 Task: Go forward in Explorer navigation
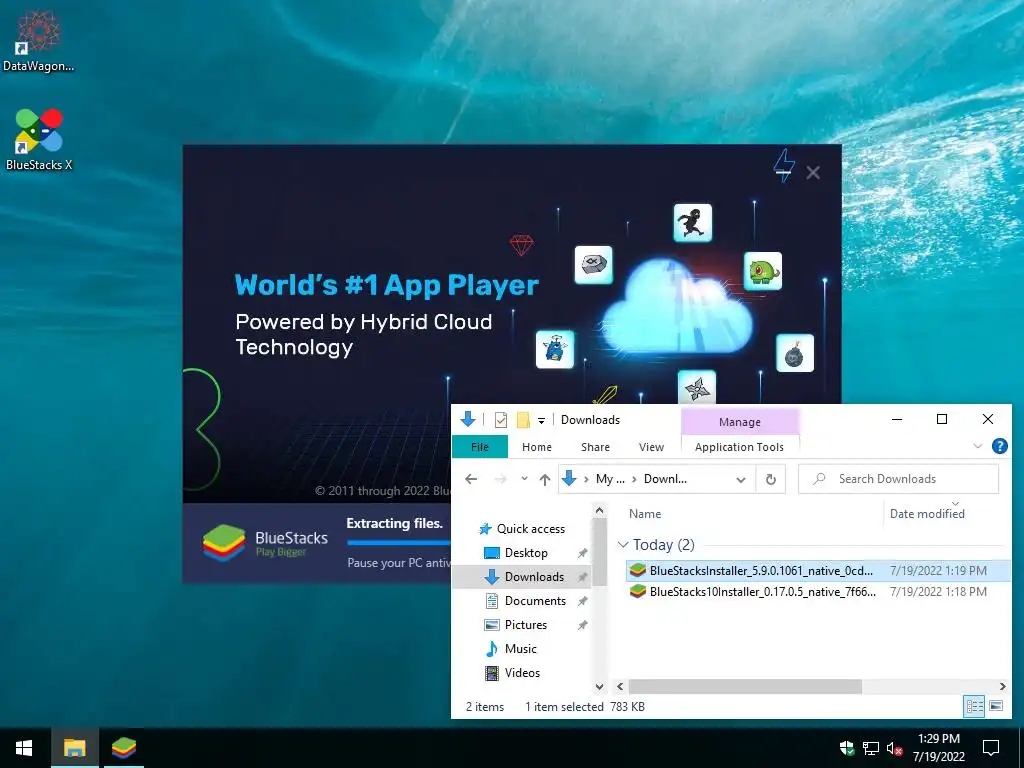(x=500, y=479)
